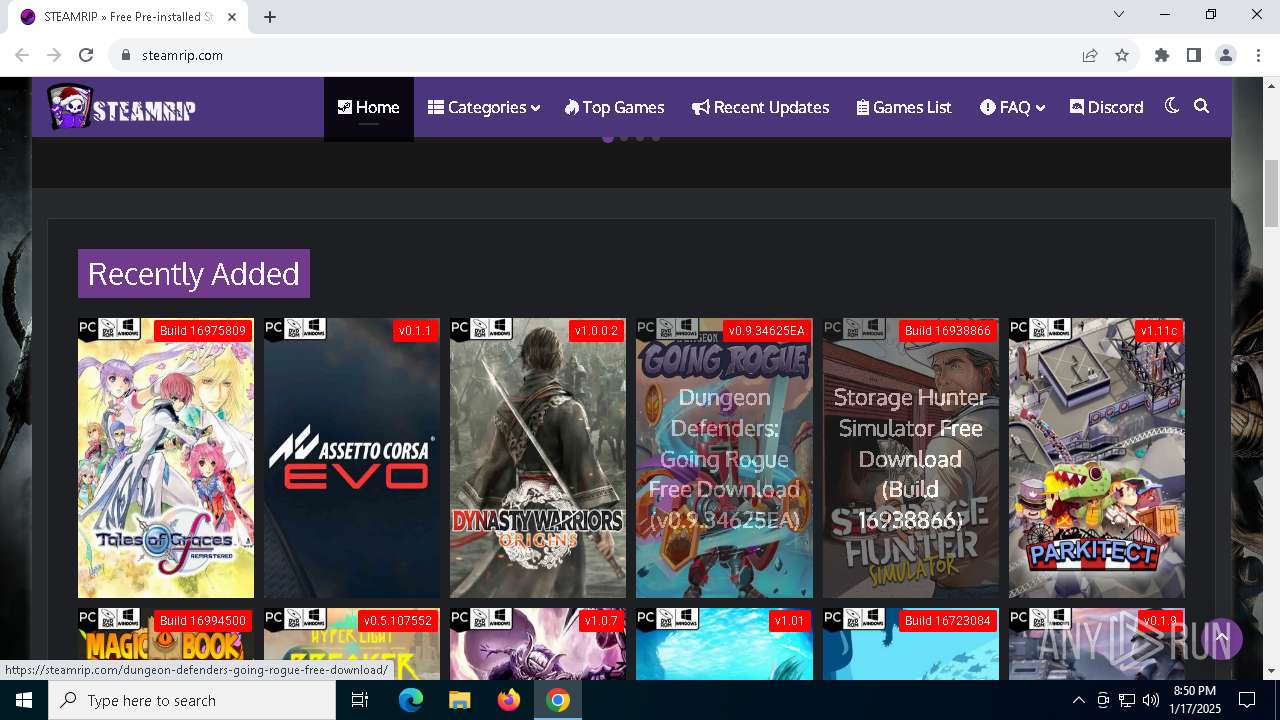Show hidden system tray icons
The image size is (1280, 720).
pyautogui.click(x=1078, y=700)
